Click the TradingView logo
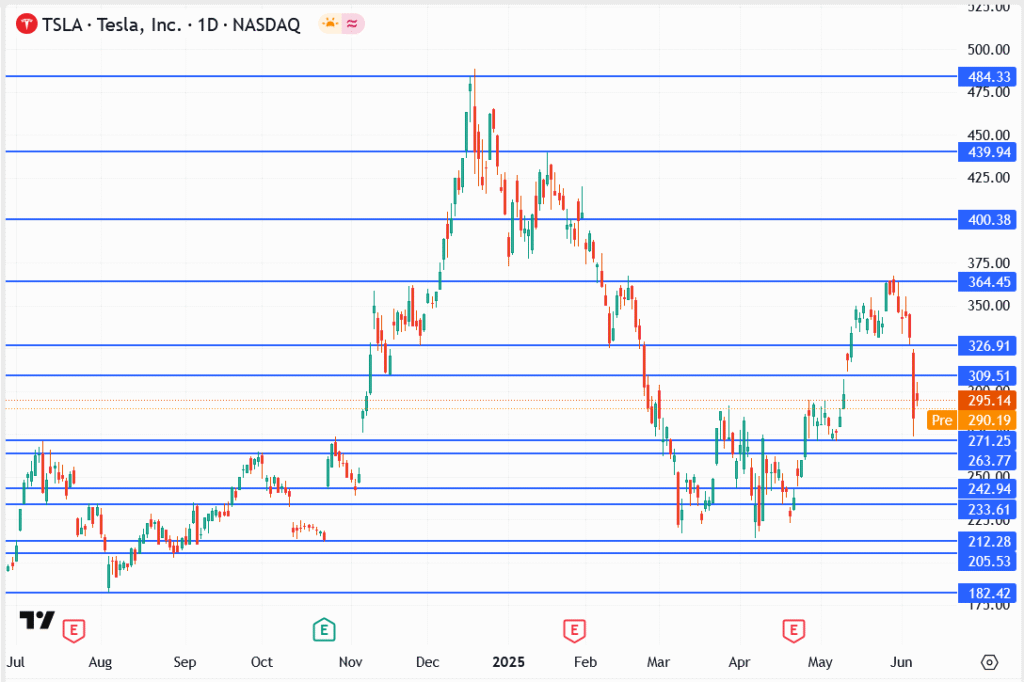The height and width of the screenshot is (682, 1024). pyautogui.click(x=37, y=620)
